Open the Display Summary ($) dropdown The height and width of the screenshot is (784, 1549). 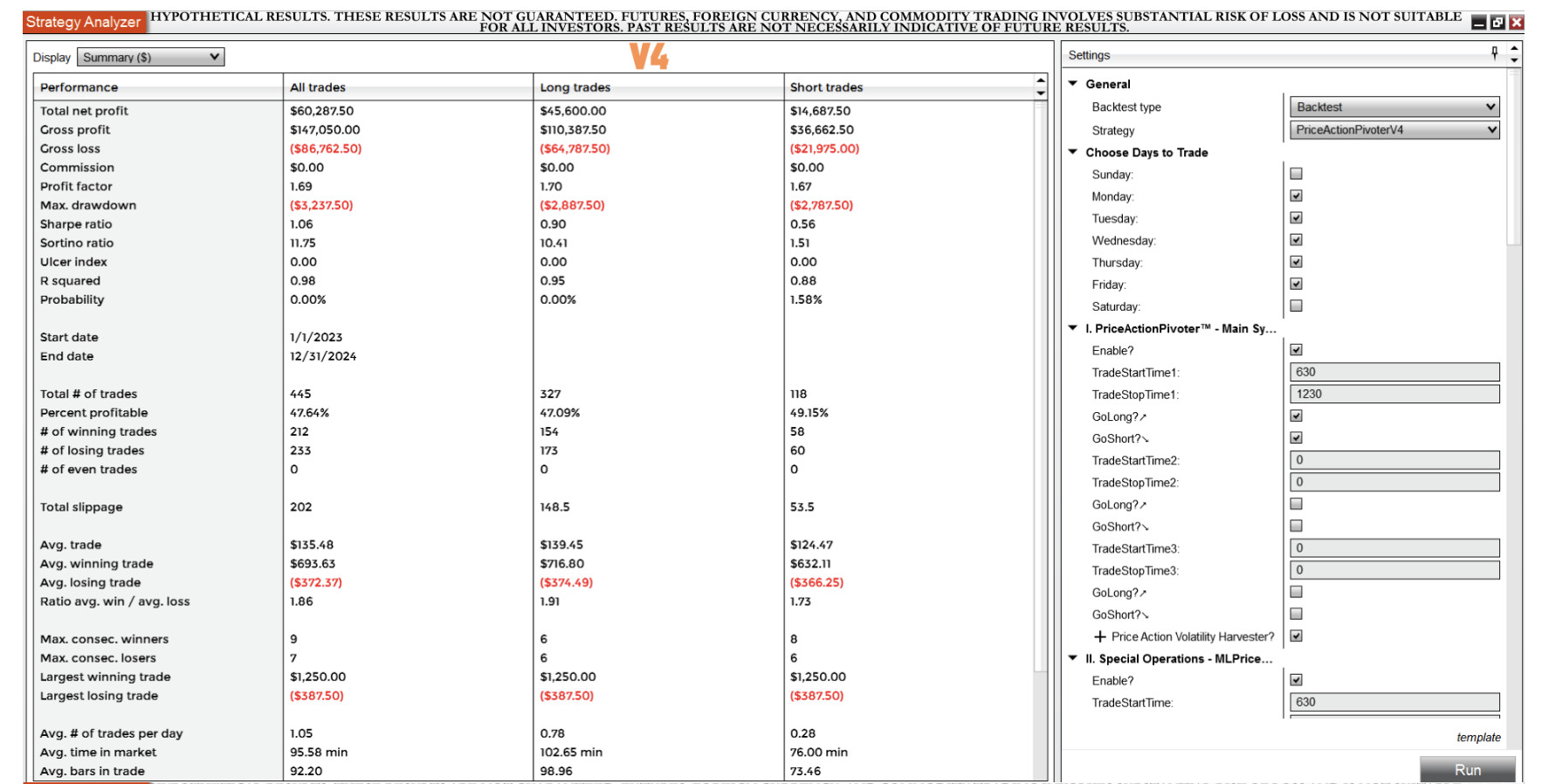pos(150,58)
